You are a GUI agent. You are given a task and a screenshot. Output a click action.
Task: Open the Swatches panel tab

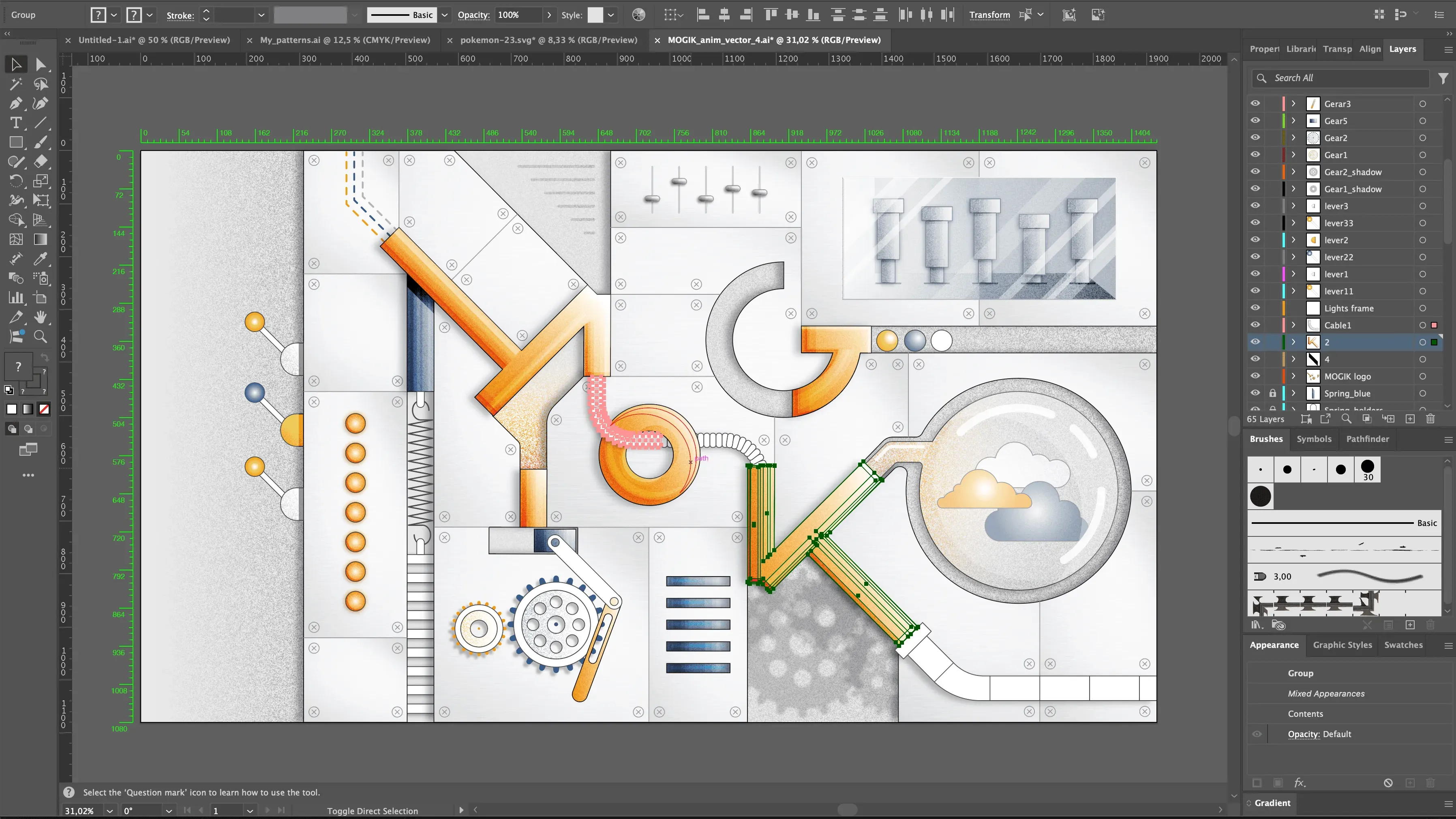click(x=1403, y=645)
